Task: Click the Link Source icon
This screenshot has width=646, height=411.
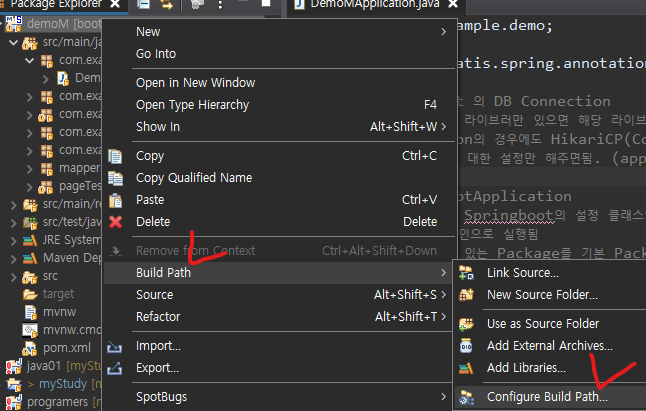Action: [466, 273]
